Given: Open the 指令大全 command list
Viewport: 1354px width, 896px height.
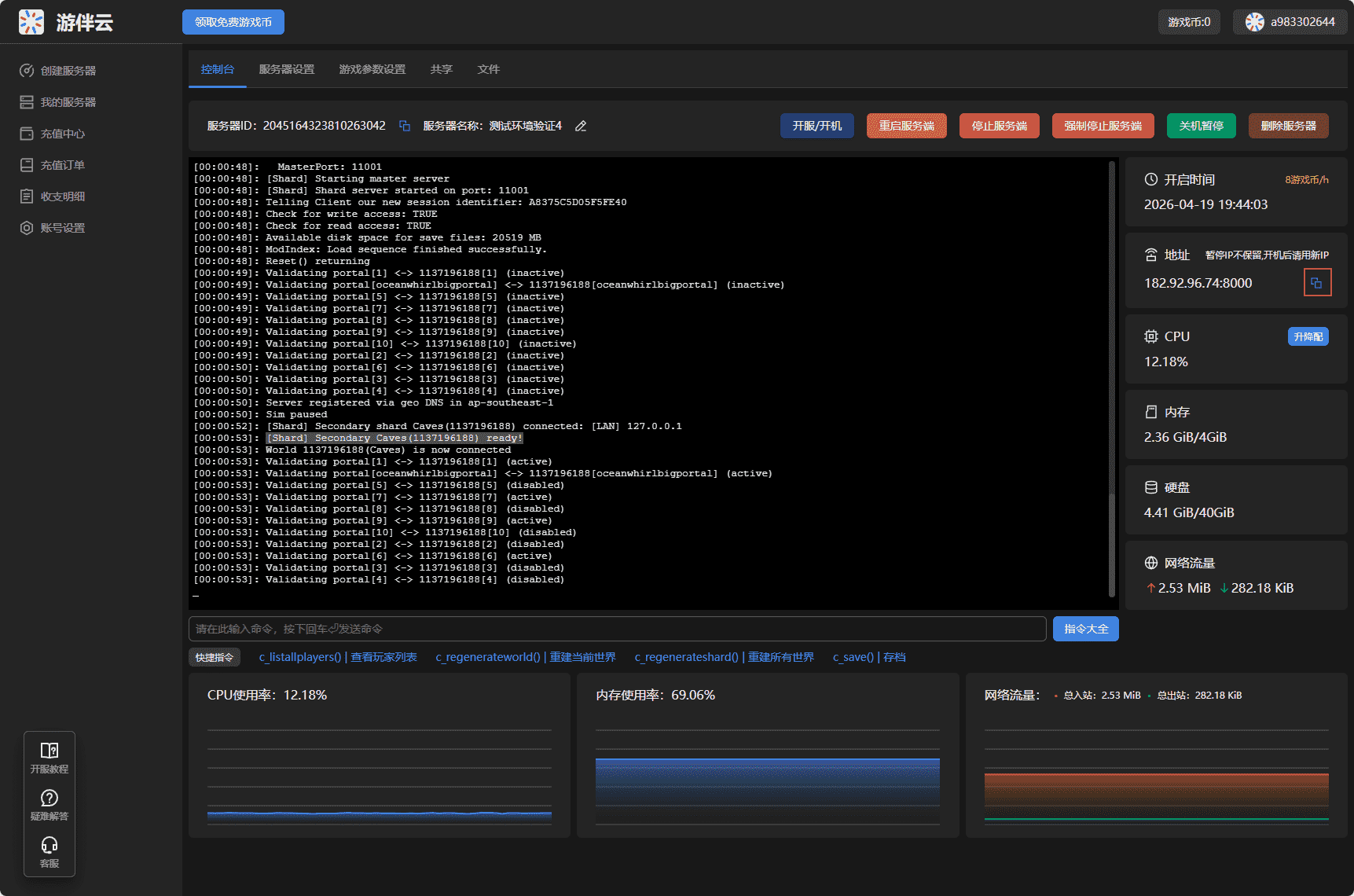Looking at the screenshot, I should coord(1086,629).
